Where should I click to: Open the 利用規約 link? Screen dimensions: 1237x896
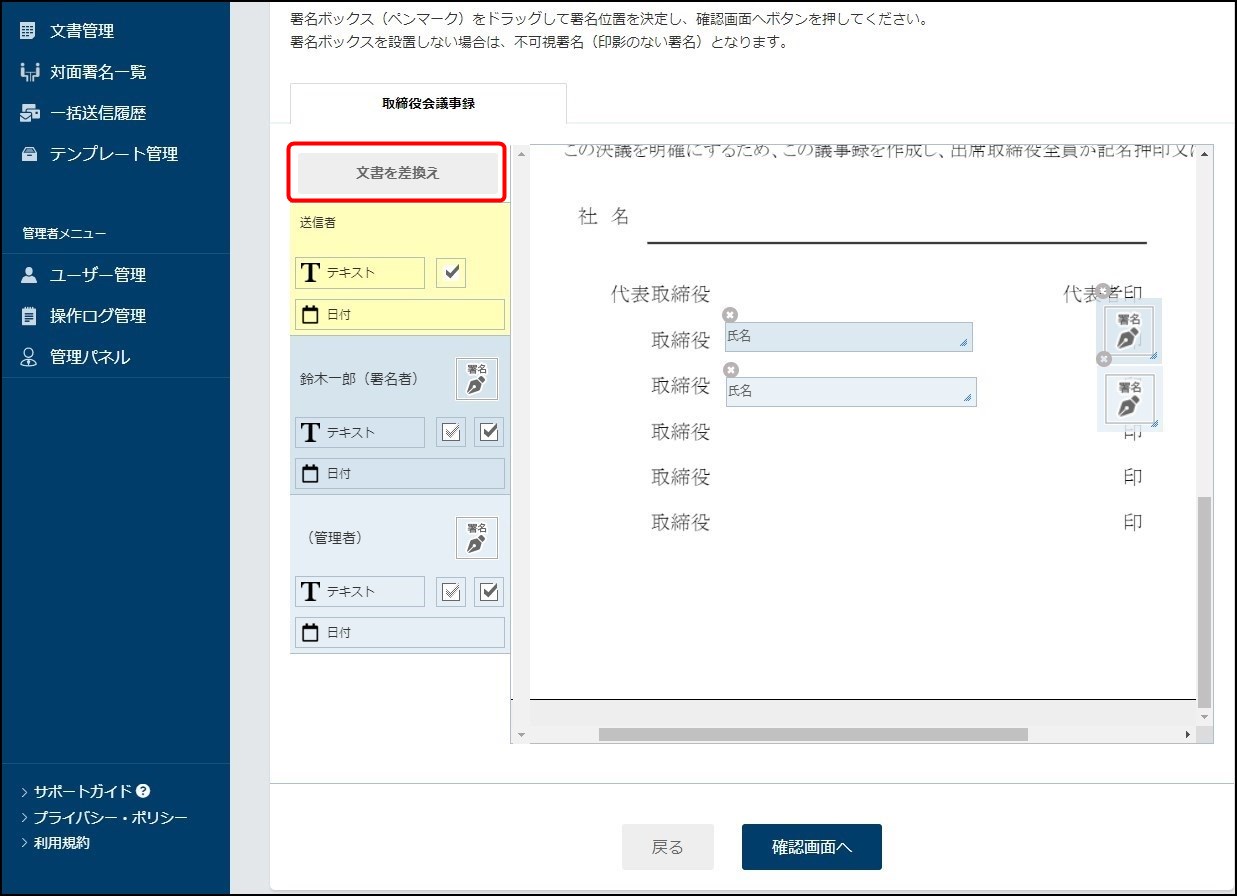pos(62,843)
